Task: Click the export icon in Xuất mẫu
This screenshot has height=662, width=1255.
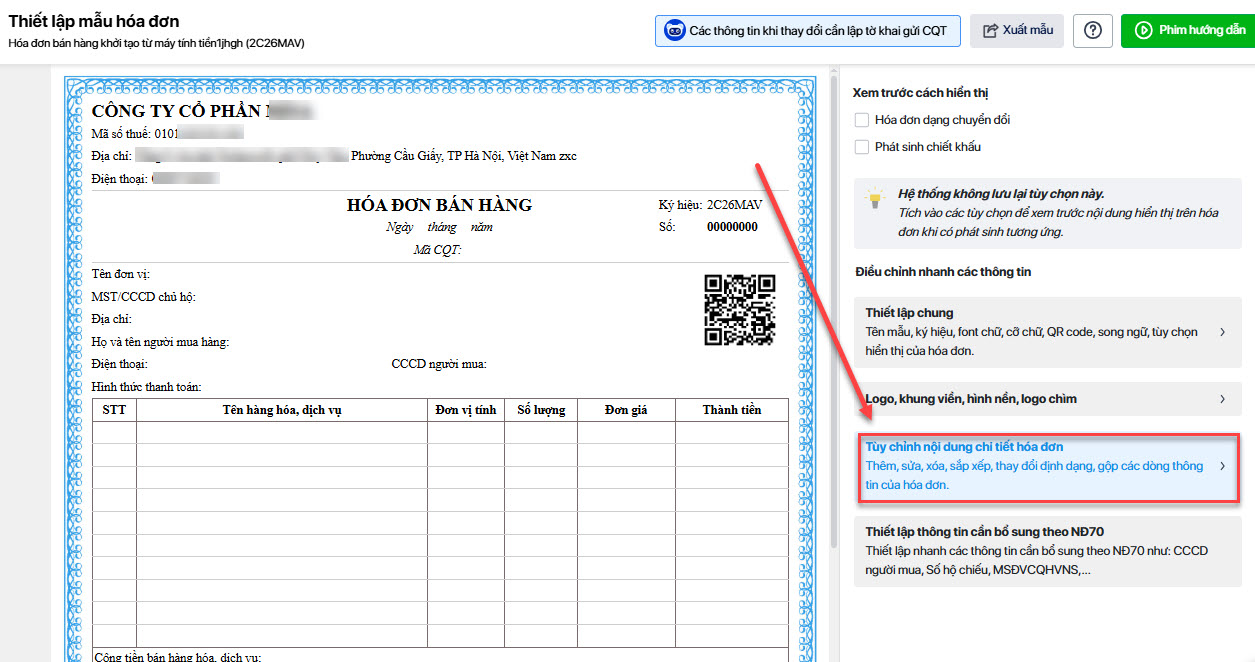Action: click(991, 31)
